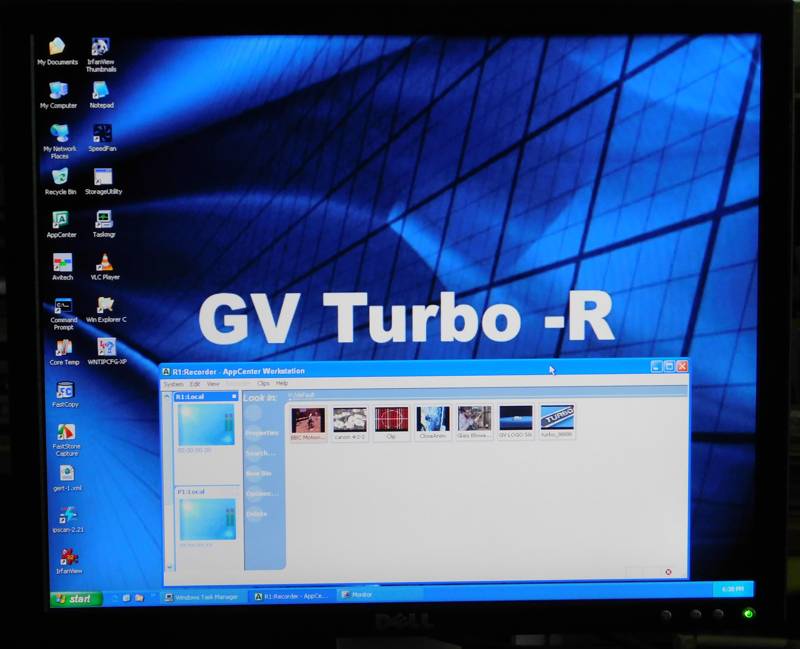Image resolution: width=800 pixels, height=649 pixels.
Task: Launch the ipscan-2.21 desktop shortcut
Action: (x=68, y=520)
